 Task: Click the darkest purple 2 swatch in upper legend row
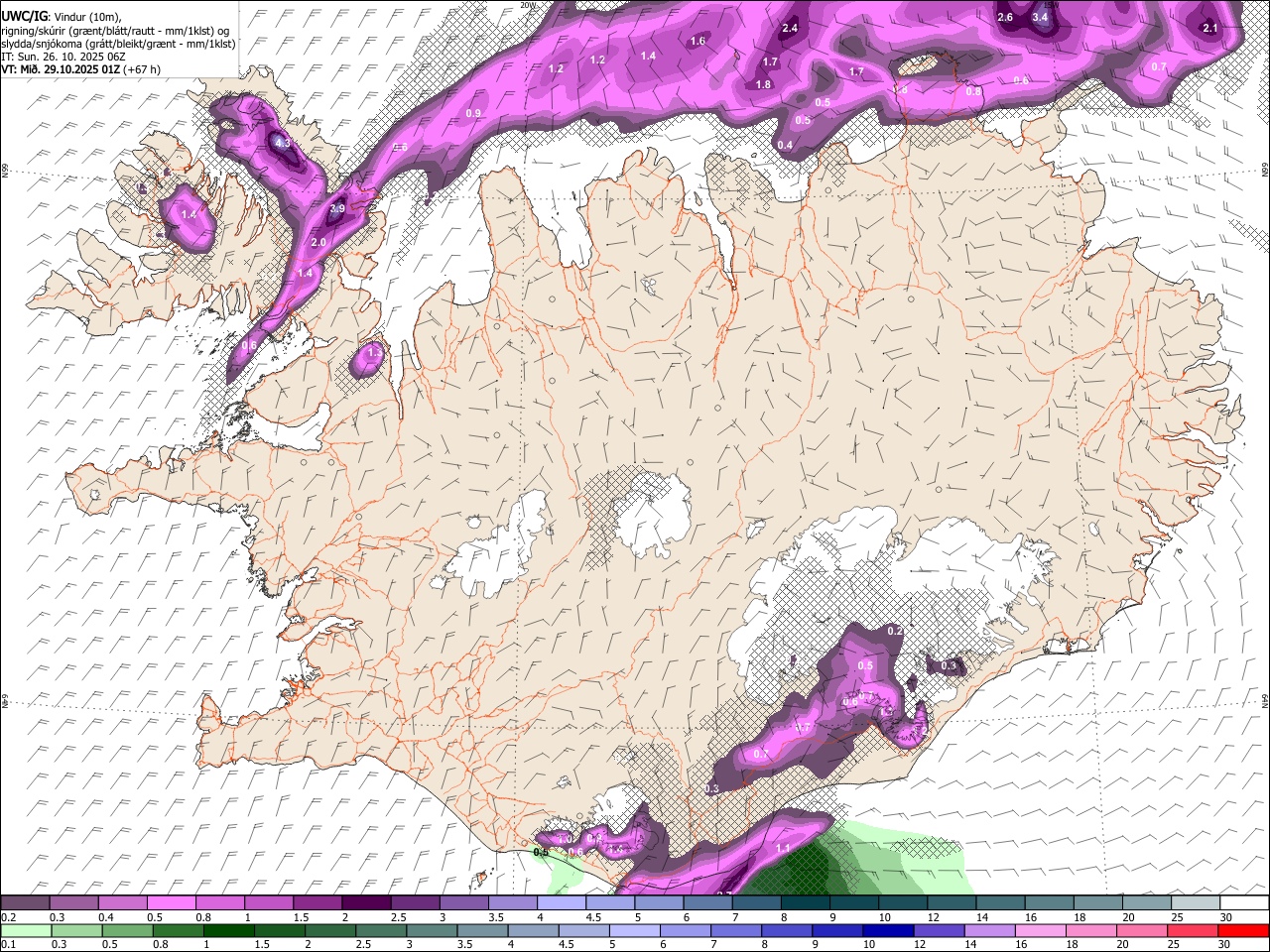point(365,903)
